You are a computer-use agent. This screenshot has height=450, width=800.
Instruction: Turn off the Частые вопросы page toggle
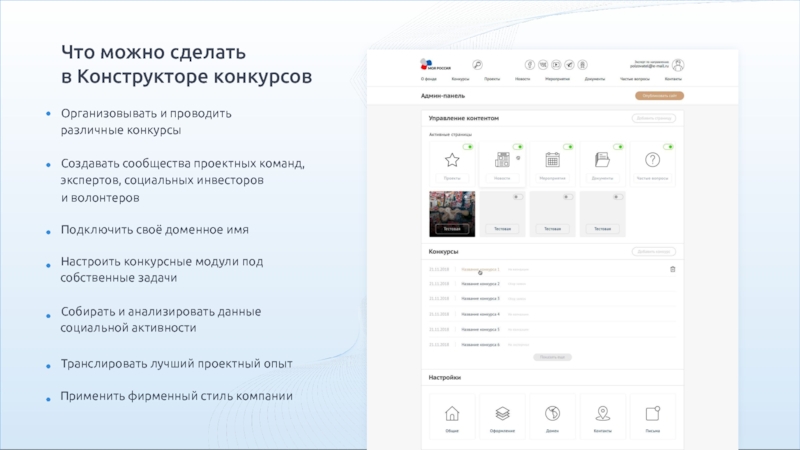(667, 146)
